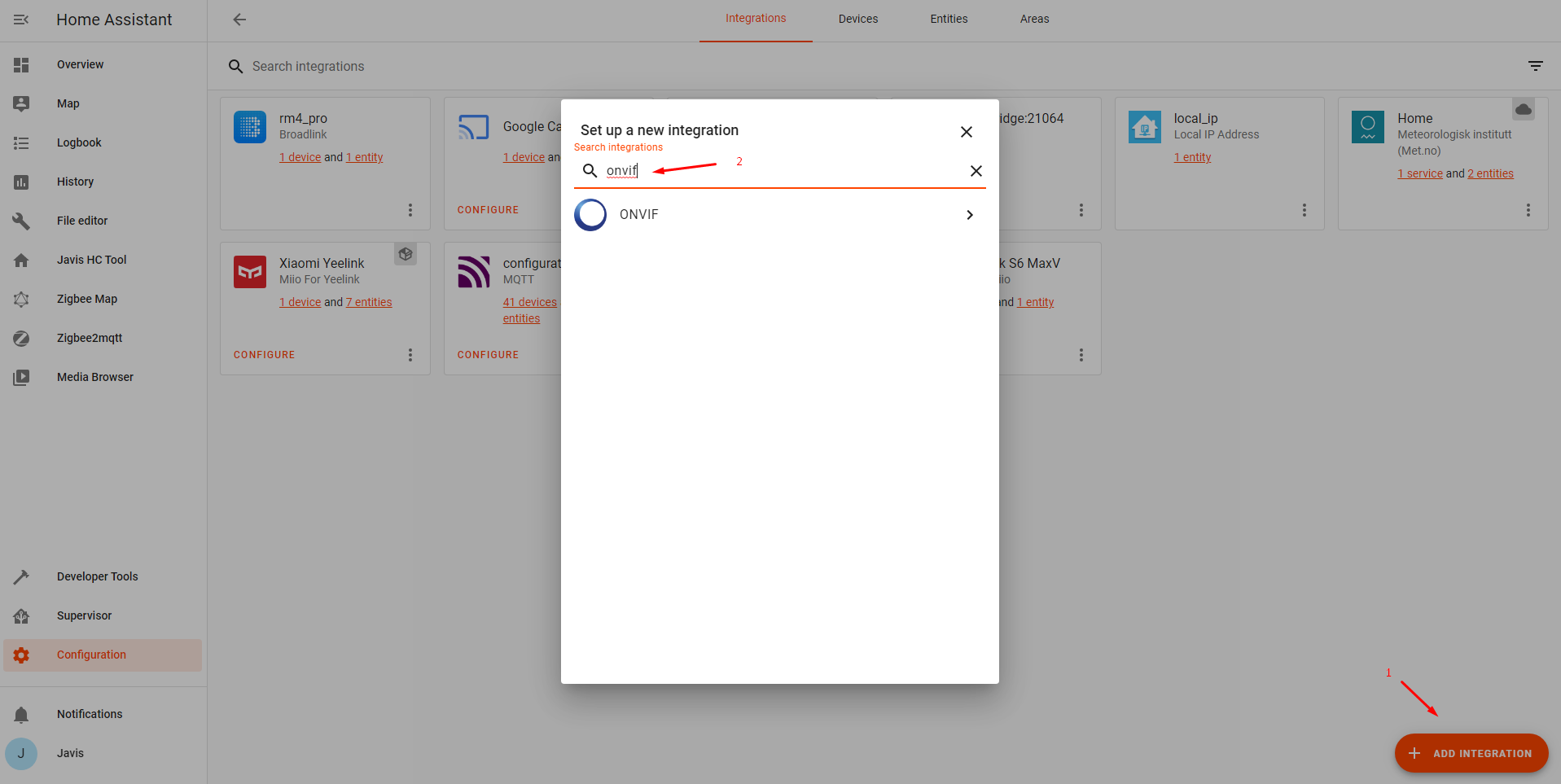
Task: Open rm4_pro card overflow menu
Action: coord(410,210)
